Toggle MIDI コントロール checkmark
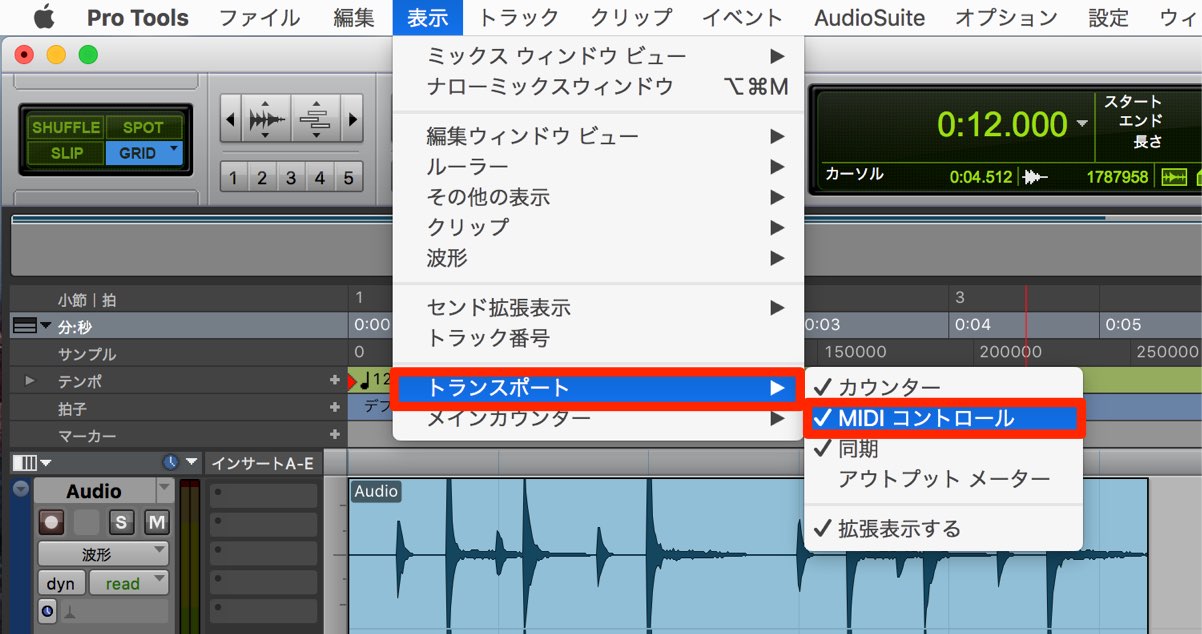This screenshot has height=634, width=1202. [943, 418]
